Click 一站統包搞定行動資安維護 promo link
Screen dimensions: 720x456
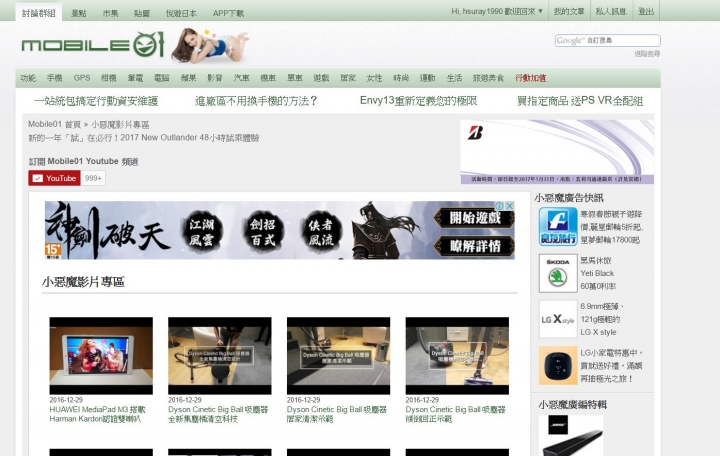96,101
